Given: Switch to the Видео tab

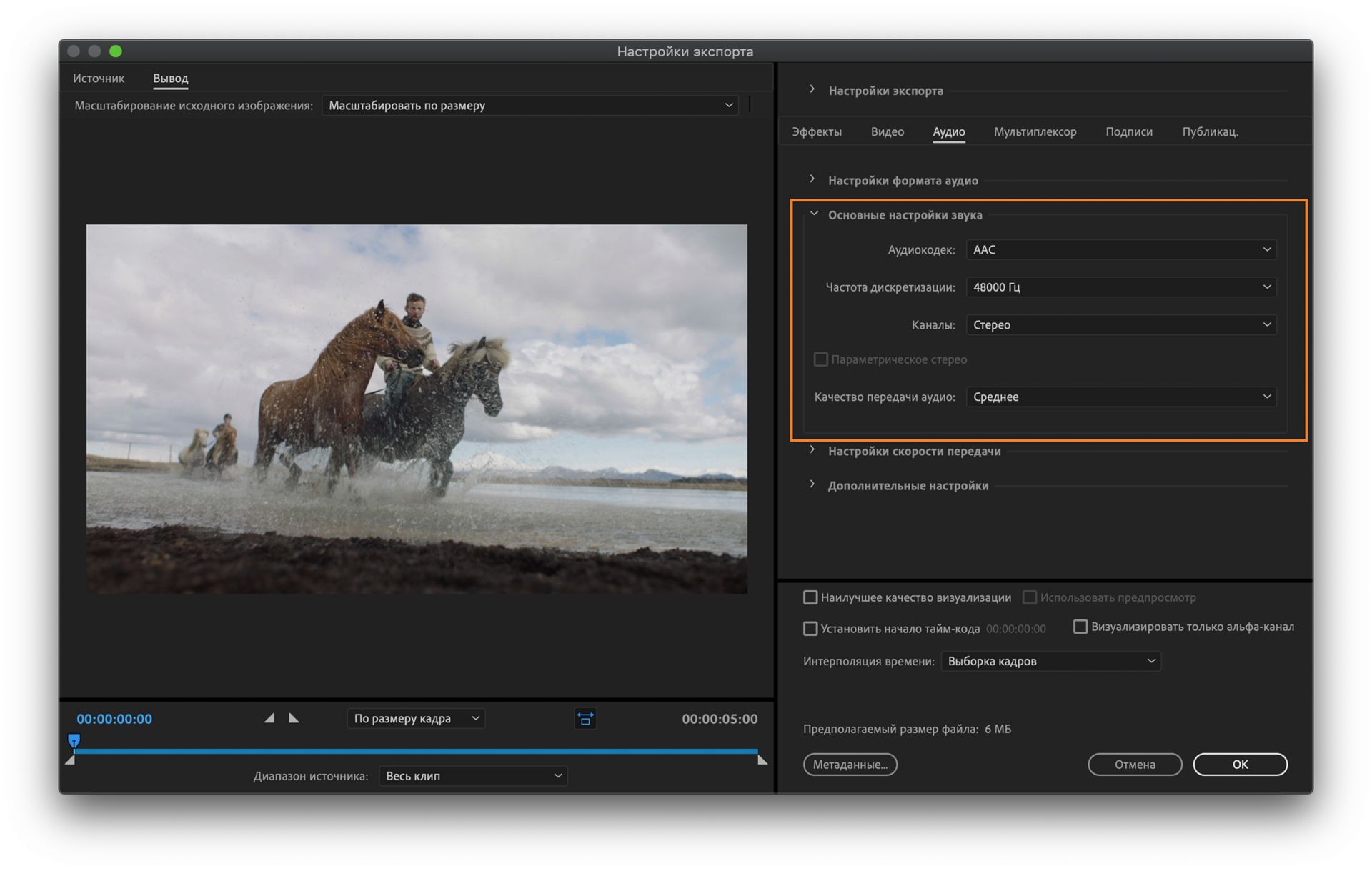Looking at the screenshot, I should pyautogui.click(x=887, y=131).
